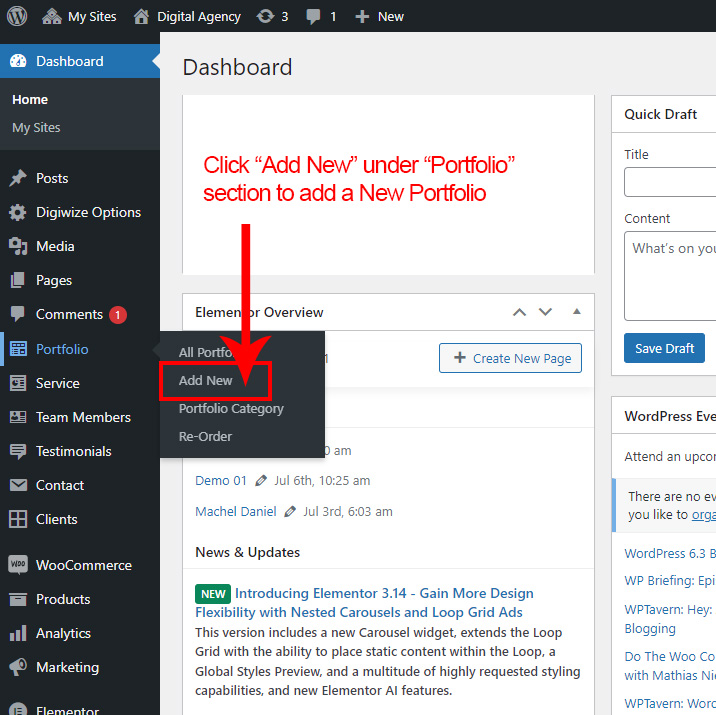The image size is (716, 715).
Task: Open Portfolio Category from submenu
Action: [231, 409]
